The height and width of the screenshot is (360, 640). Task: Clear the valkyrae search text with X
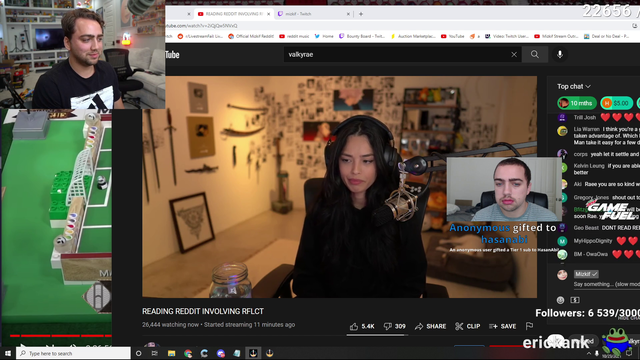[514, 55]
